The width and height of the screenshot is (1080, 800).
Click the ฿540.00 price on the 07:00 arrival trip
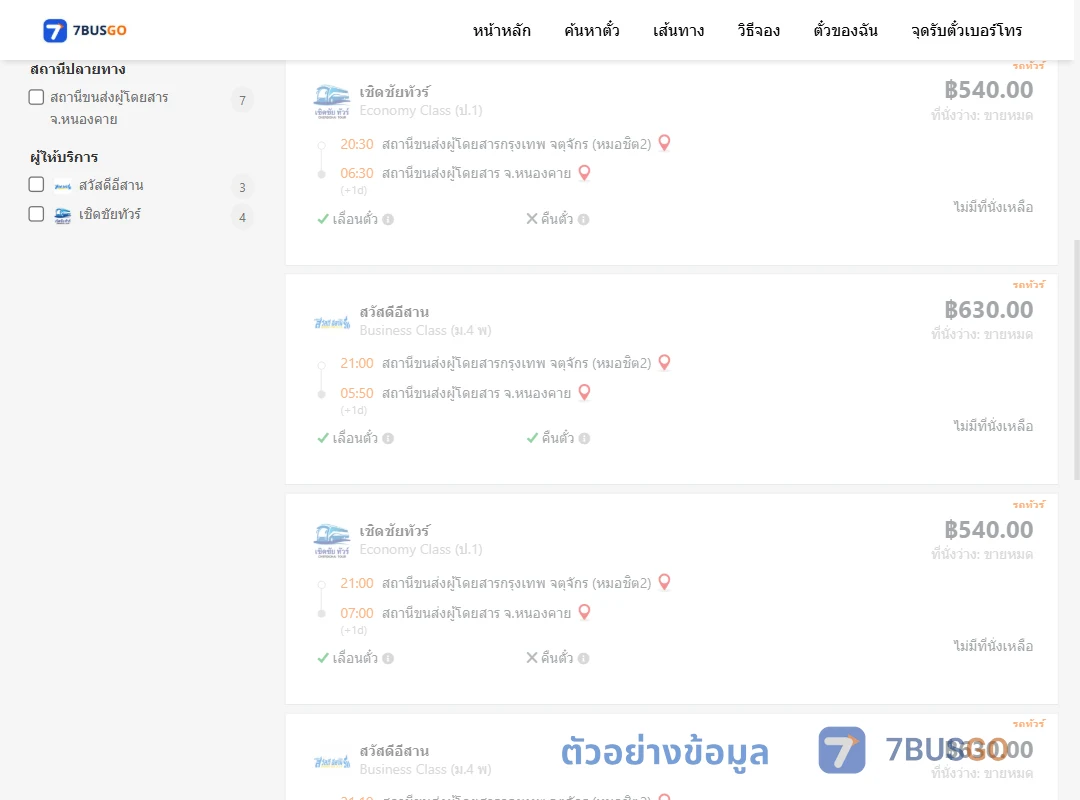coord(988,529)
